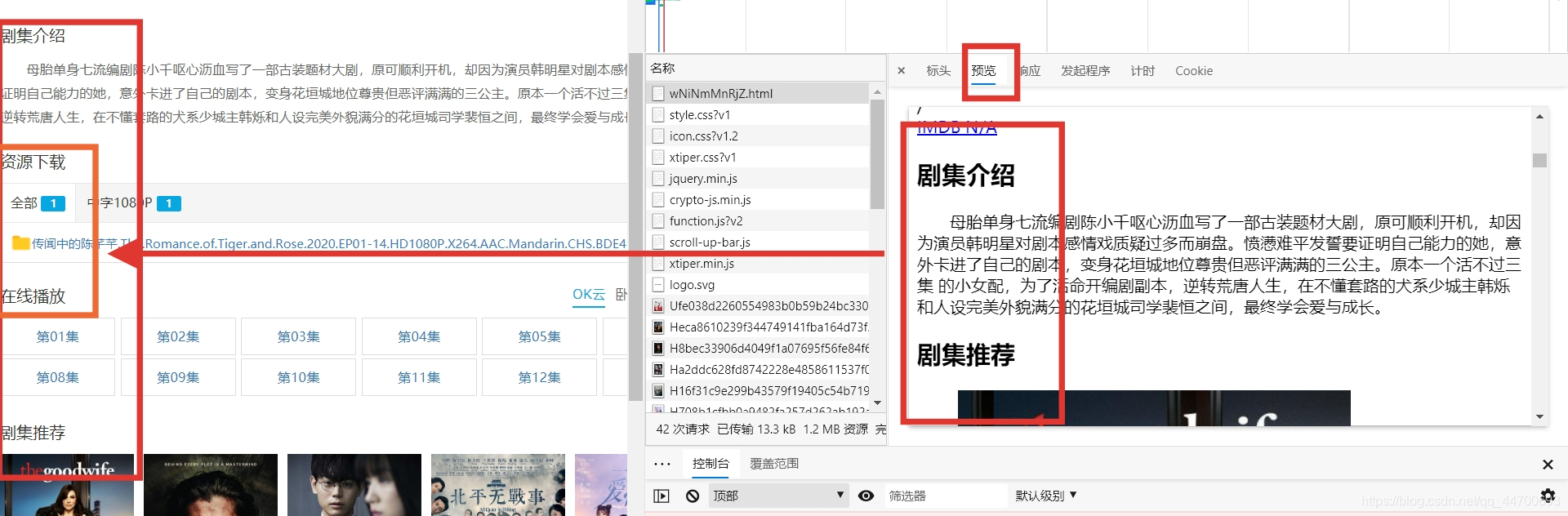Viewport: 1568px width, 516px height.
Task: Play episode 第04集
Action: 419,336
